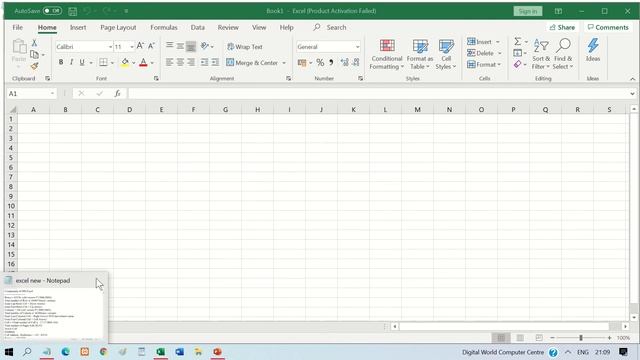The image size is (640, 360).
Task: Click the Cut scissors icon
Action: coord(34,43)
